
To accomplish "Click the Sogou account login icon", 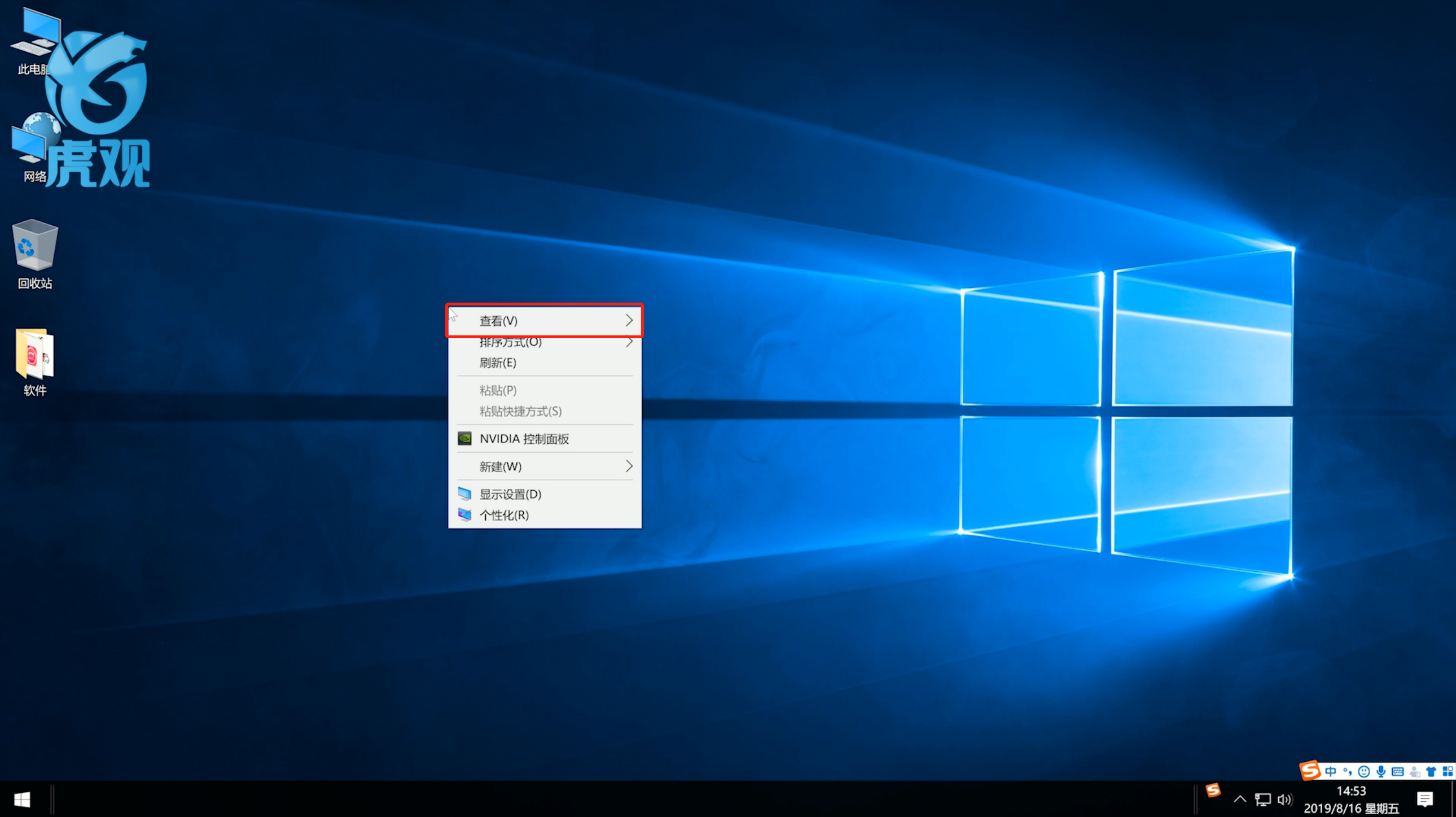I will (x=1415, y=771).
